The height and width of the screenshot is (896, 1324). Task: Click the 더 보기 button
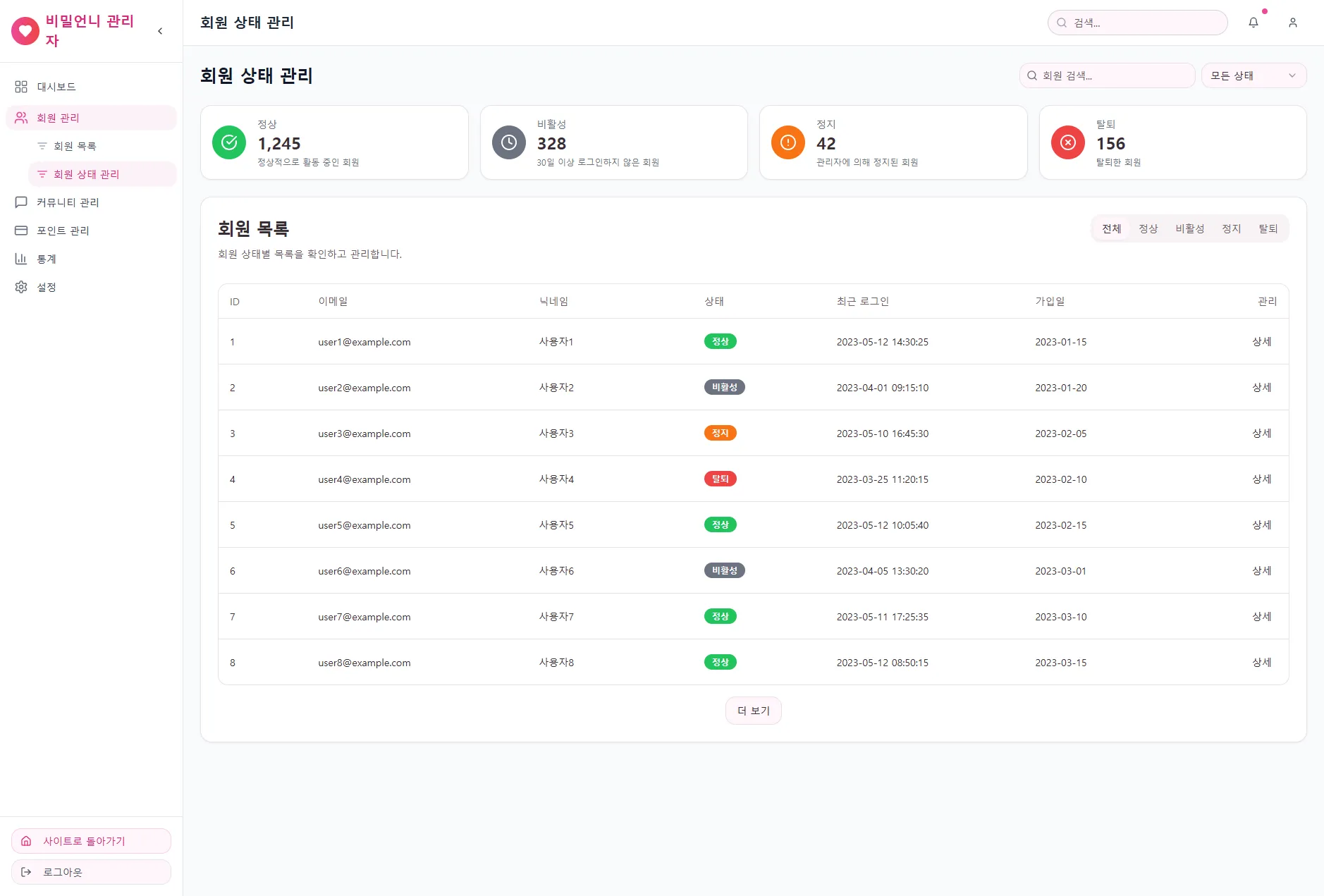point(753,711)
